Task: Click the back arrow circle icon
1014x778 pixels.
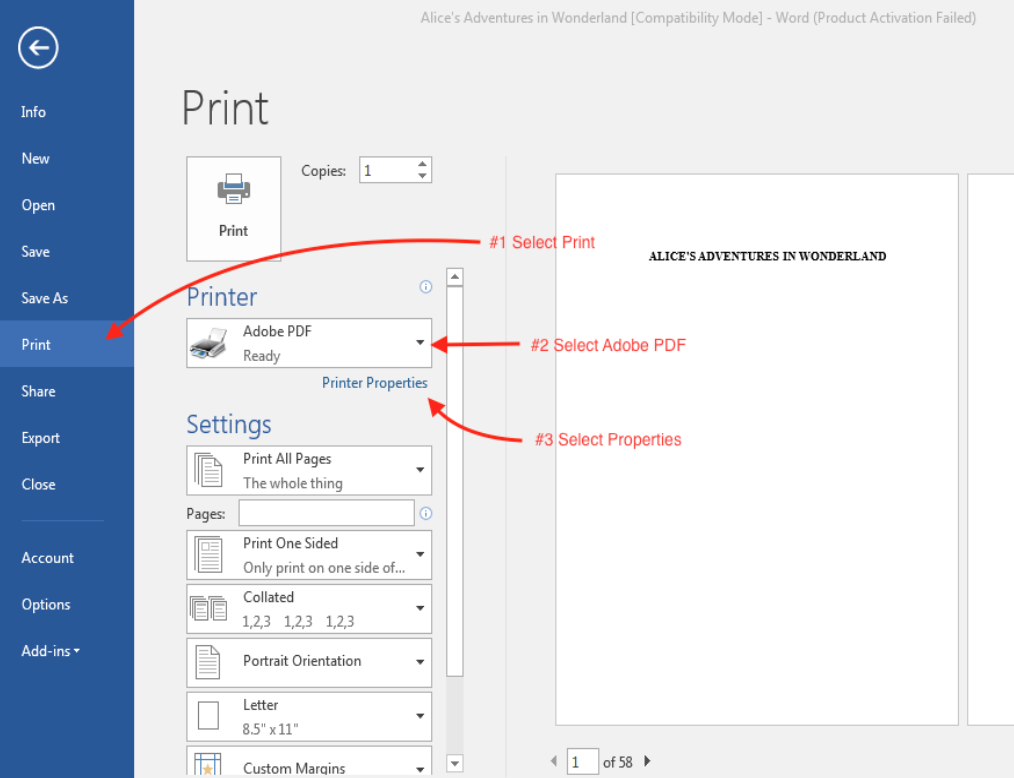Action: pyautogui.click(x=38, y=47)
